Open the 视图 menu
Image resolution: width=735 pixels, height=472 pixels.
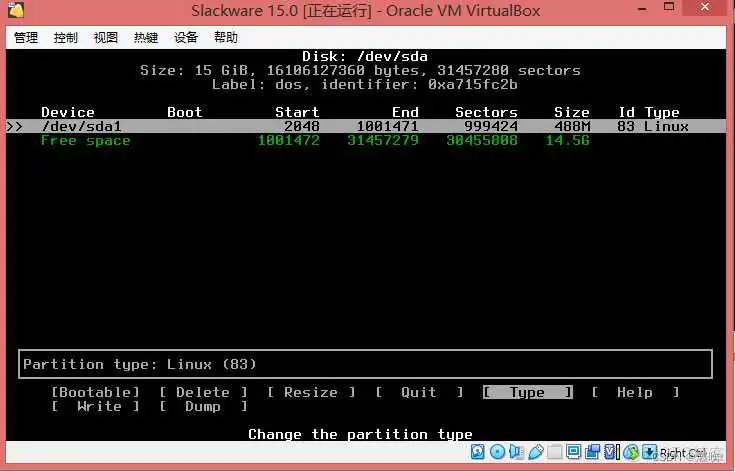coord(105,37)
